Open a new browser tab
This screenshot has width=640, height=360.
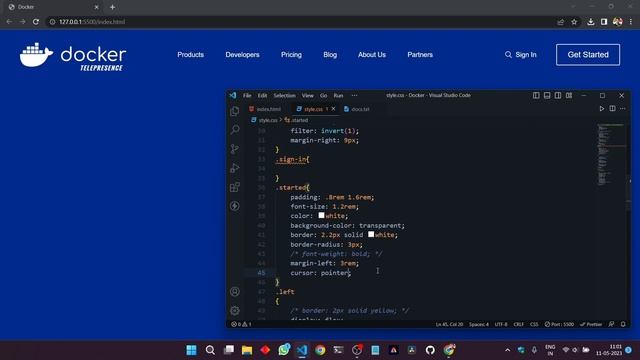point(112,7)
